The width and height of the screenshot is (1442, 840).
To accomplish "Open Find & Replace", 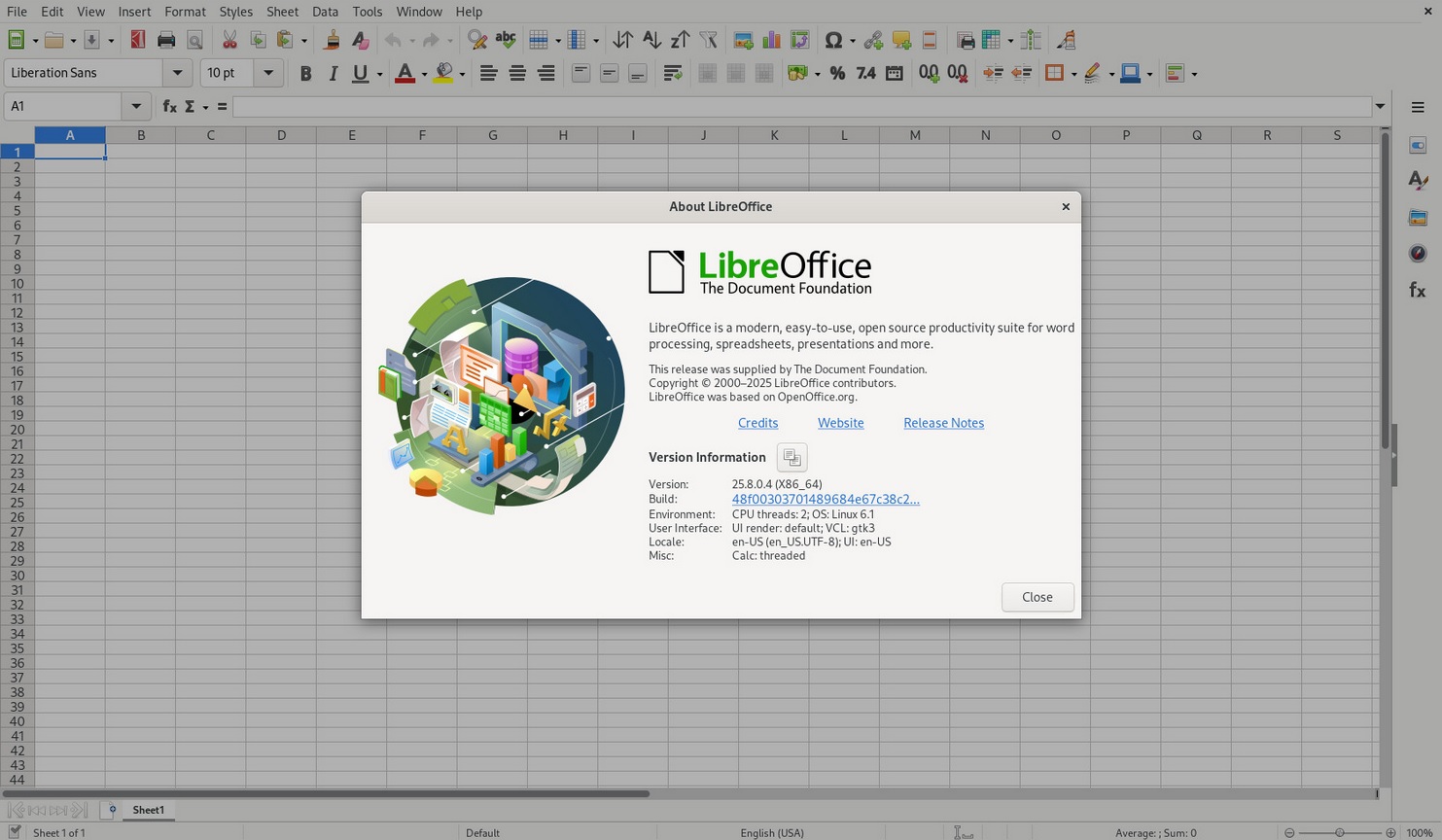I will pyautogui.click(x=476, y=40).
